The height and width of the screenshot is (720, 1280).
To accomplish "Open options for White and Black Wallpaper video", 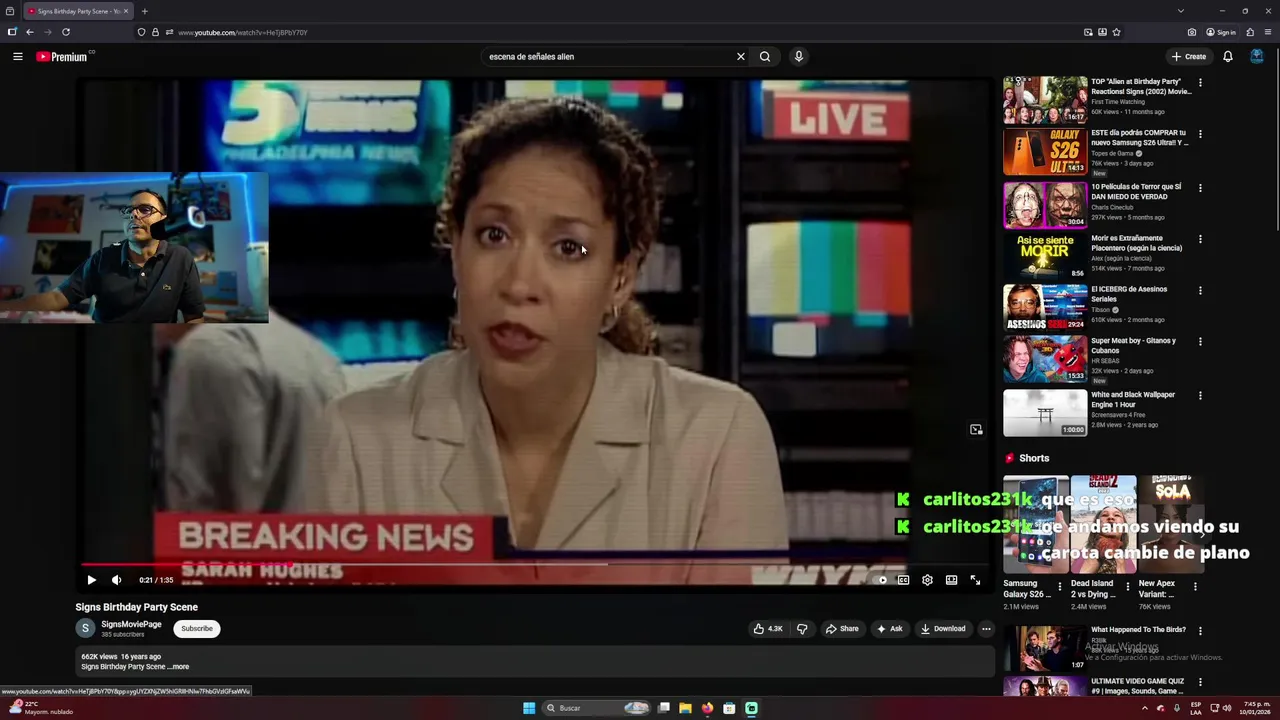I will click(x=1200, y=396).
